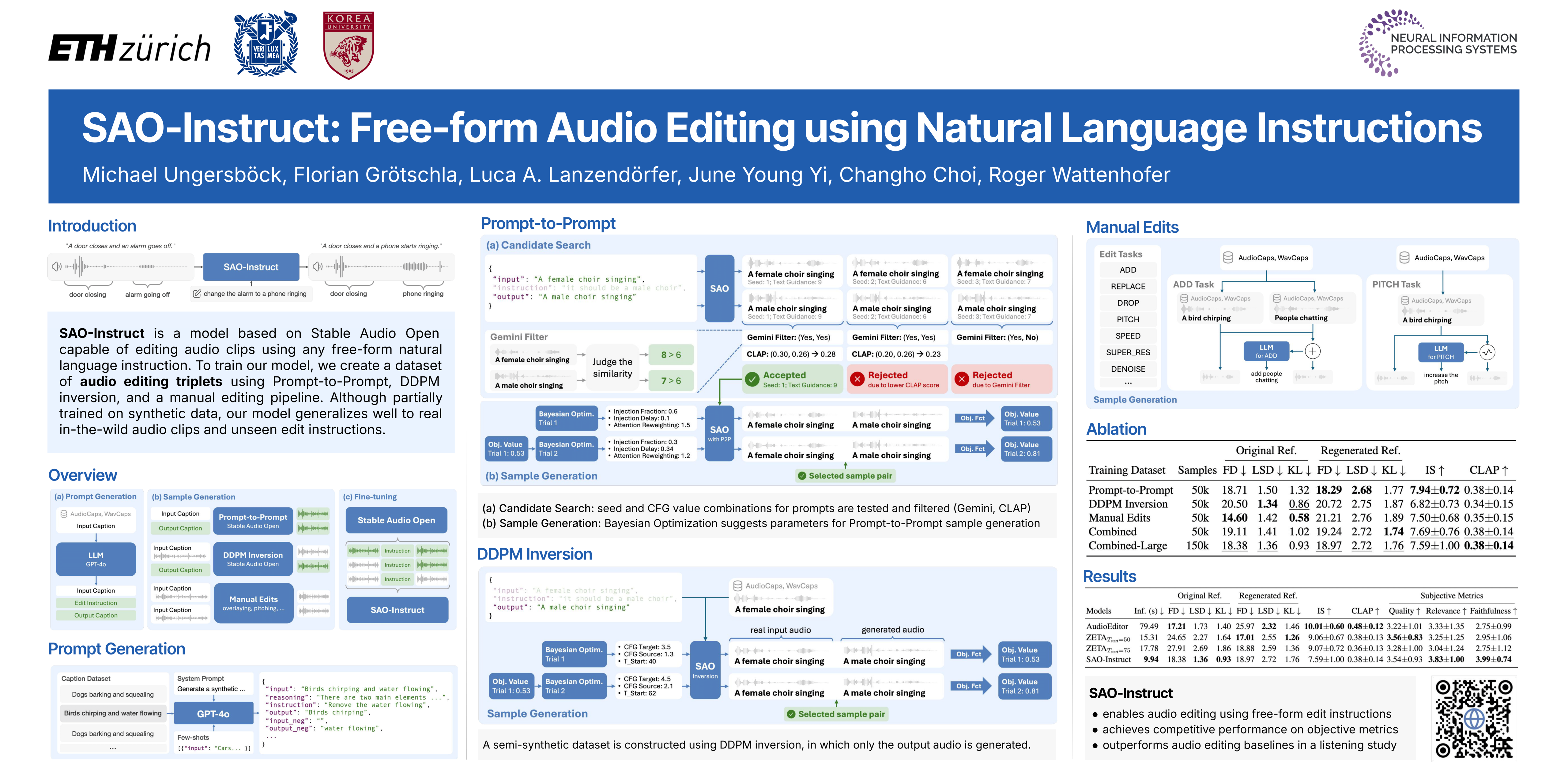Click the plus circle in ADD Task
The height and width of the screenshot is (784, 1568).
pyautogui.click(x=1312, y=351)
